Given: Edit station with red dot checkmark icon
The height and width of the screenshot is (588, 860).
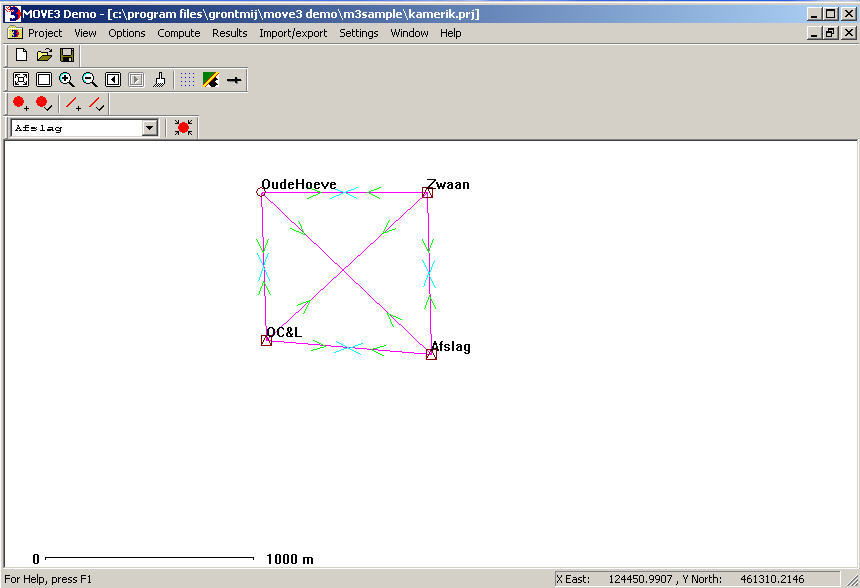Looking at the screenshot, I should pos(44,104).
